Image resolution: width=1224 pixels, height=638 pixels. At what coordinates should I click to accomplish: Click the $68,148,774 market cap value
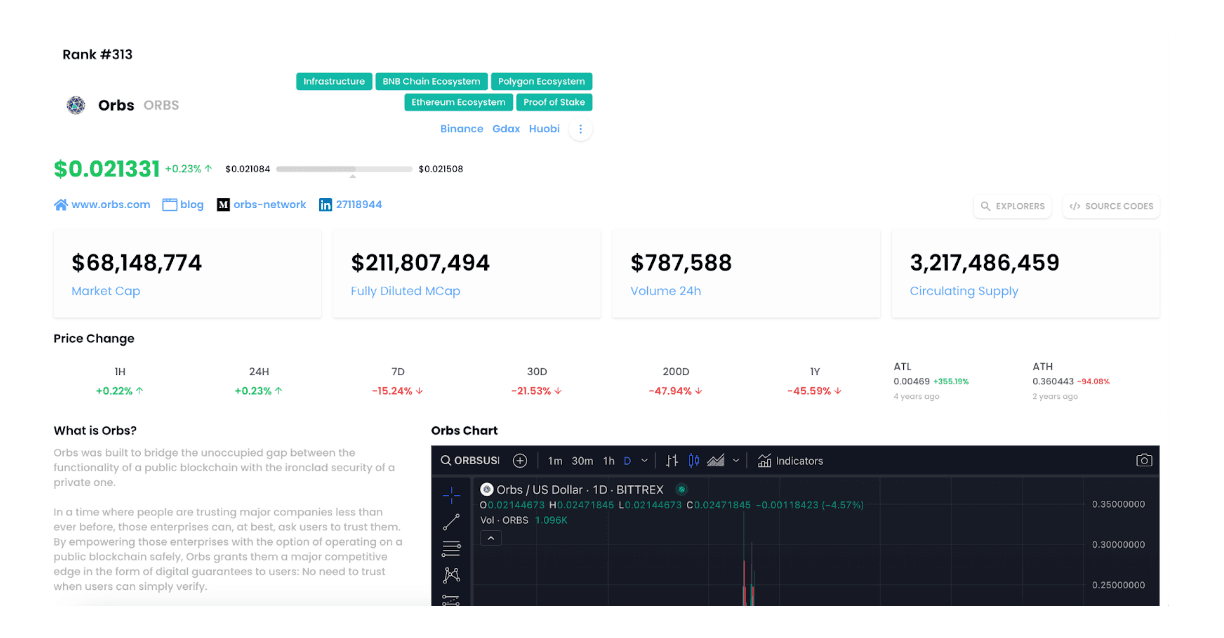[137, 263]
